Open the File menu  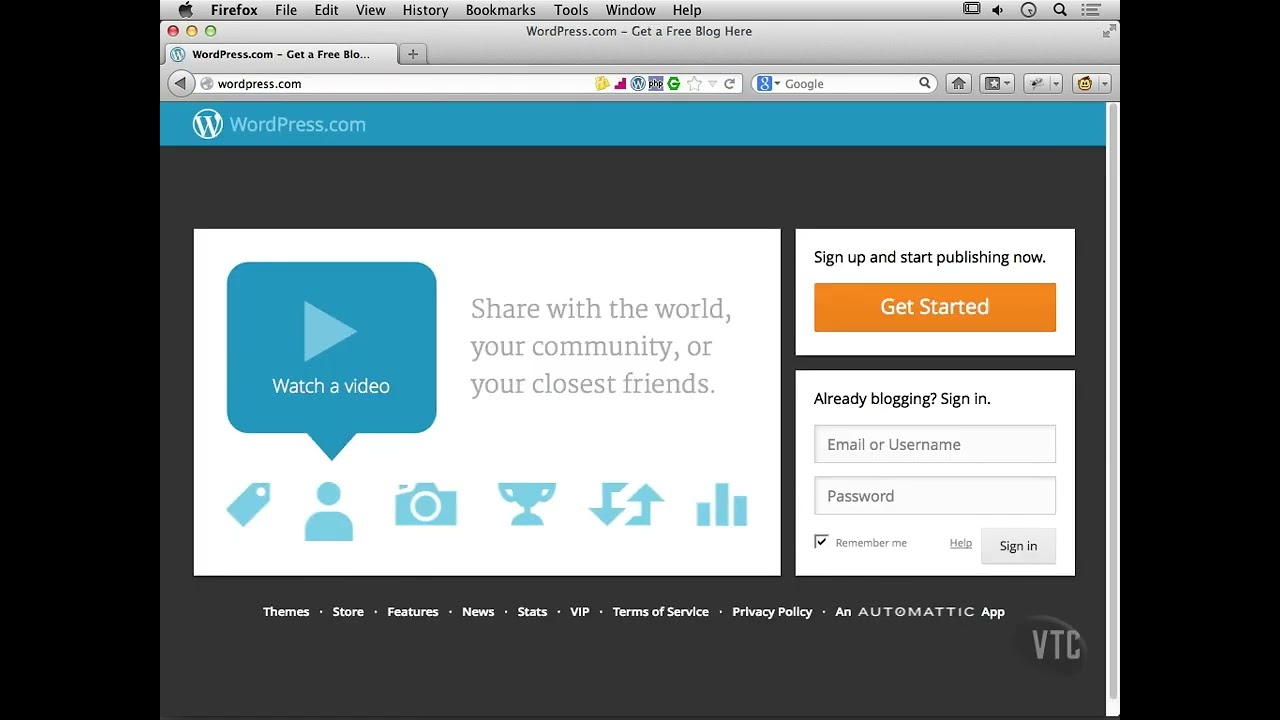click(286, 10)
